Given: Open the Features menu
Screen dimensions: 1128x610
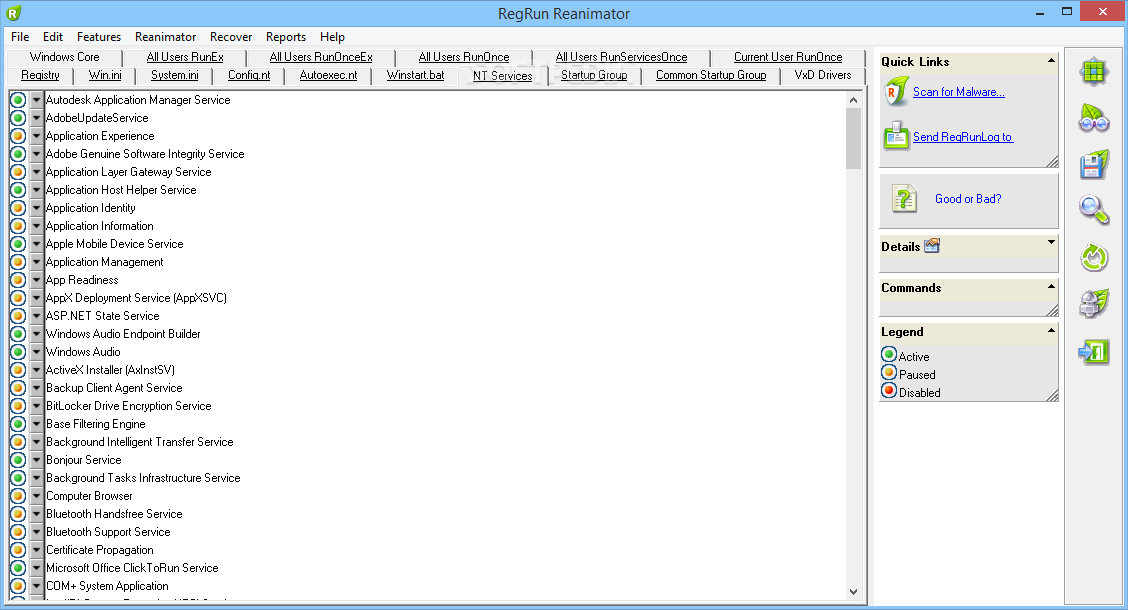Looking at the screenshot, I should point(99,37).
